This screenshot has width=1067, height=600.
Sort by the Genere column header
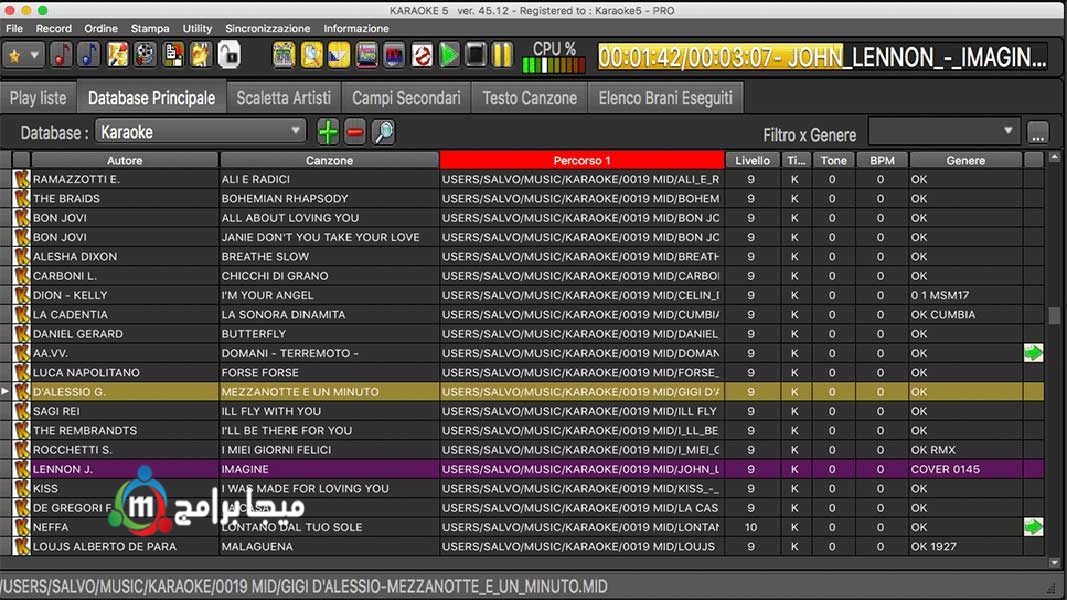[966, 161]
